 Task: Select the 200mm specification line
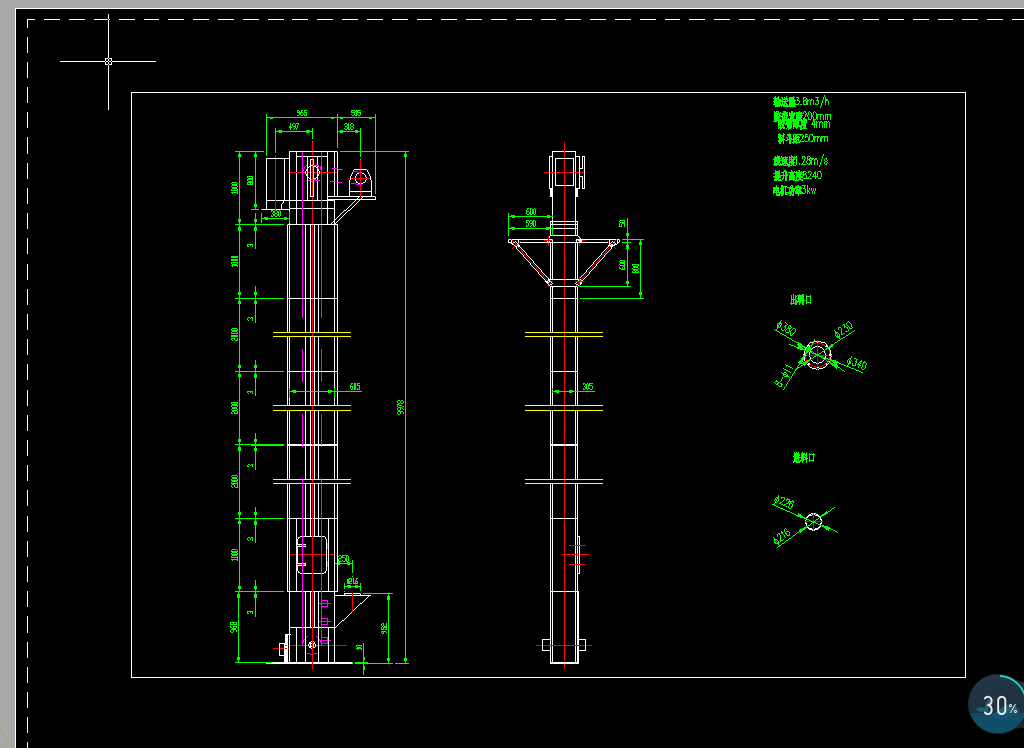803,116
